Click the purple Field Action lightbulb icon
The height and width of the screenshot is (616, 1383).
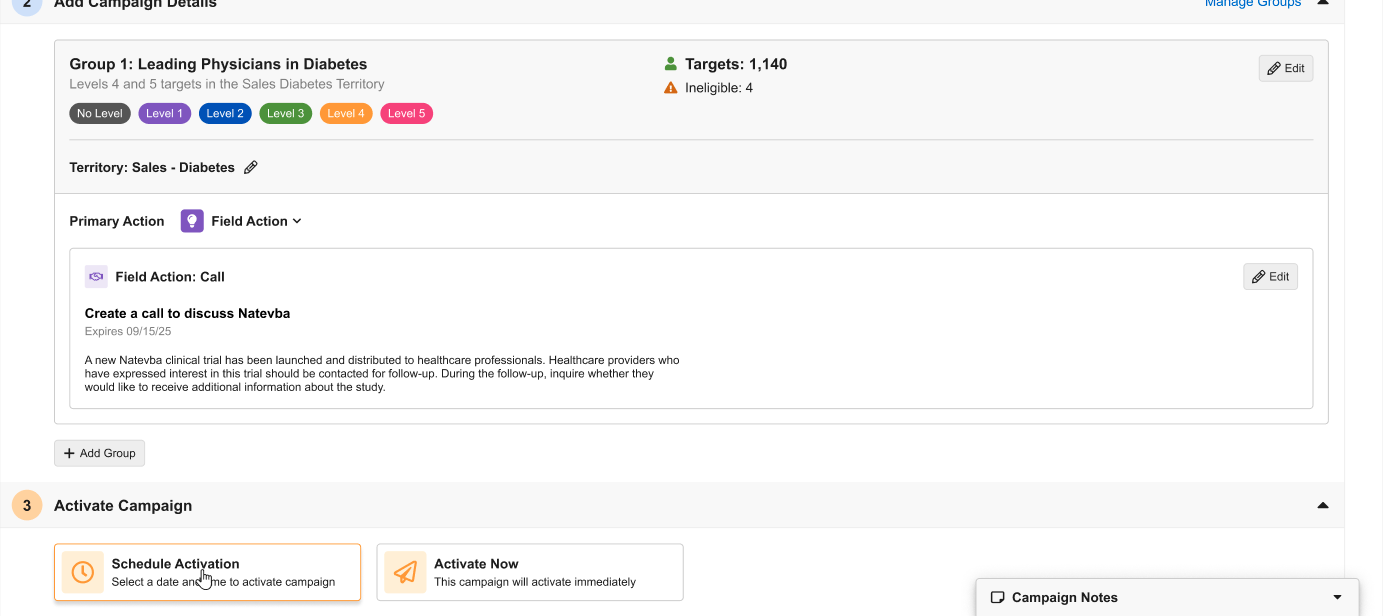pyautogui.click(x=192, y=221)
